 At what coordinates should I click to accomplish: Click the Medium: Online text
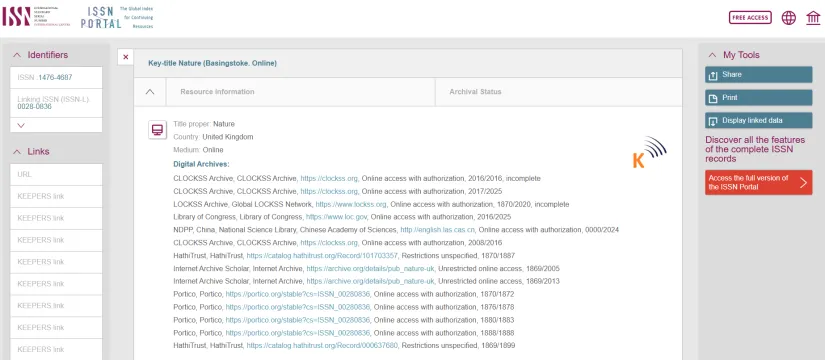click(198, 150)
